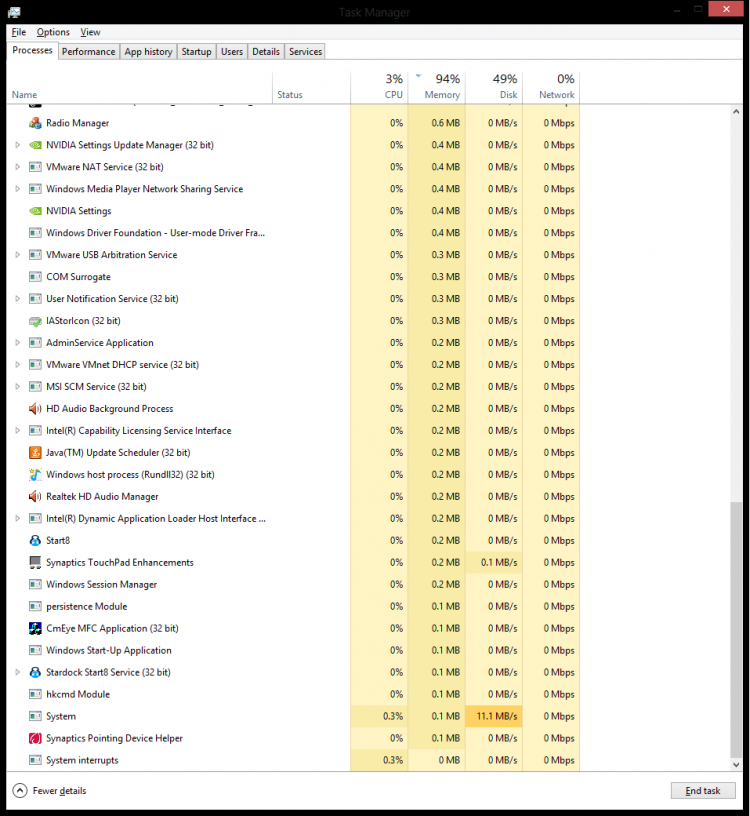Expand NVIDIA Settings Update Manager process
The height and width of the screenshot is (816, 750).
coord(17,145)
